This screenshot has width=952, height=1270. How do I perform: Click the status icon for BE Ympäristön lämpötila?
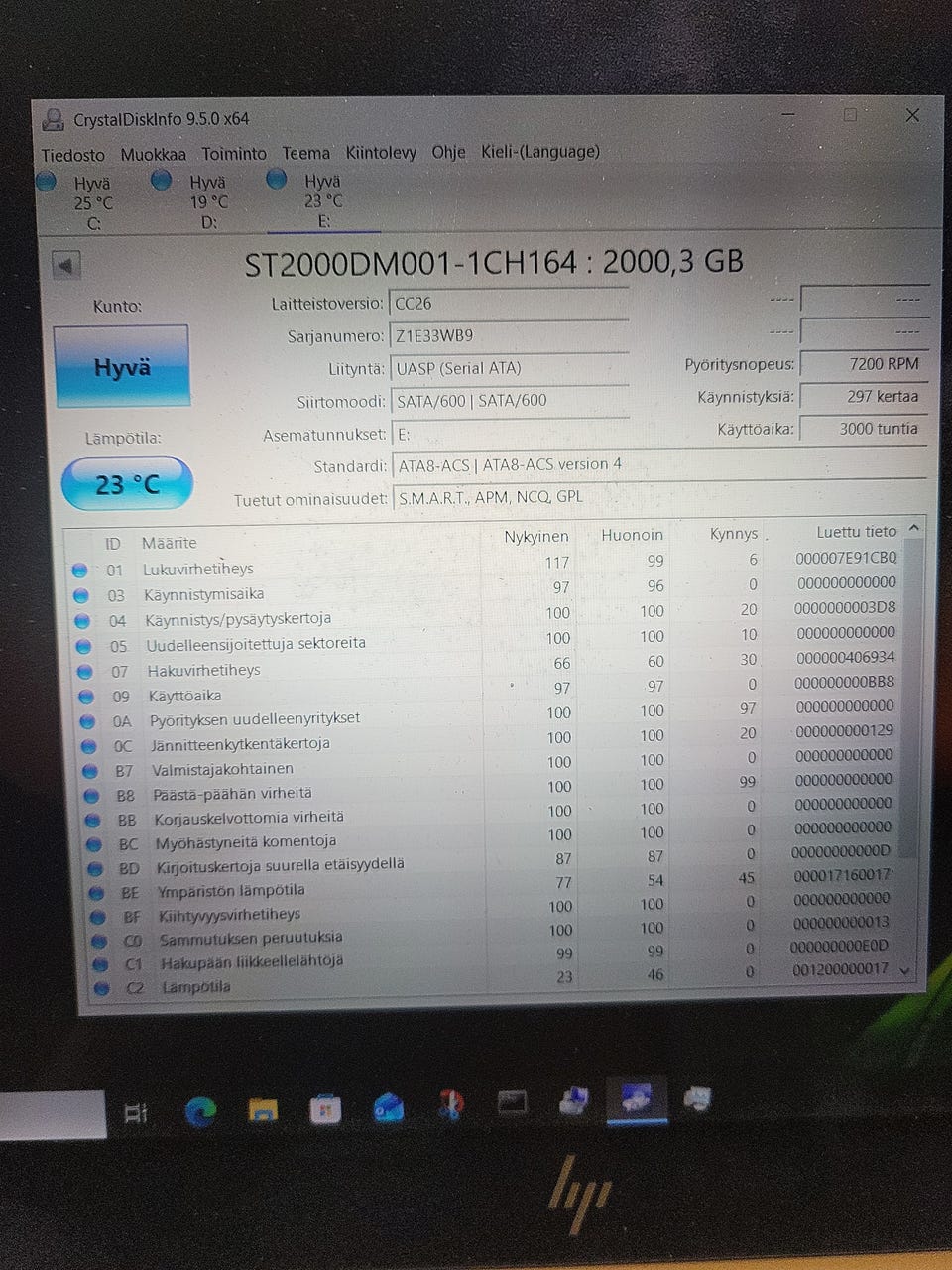pyautogui.click(x=97, y=893)
